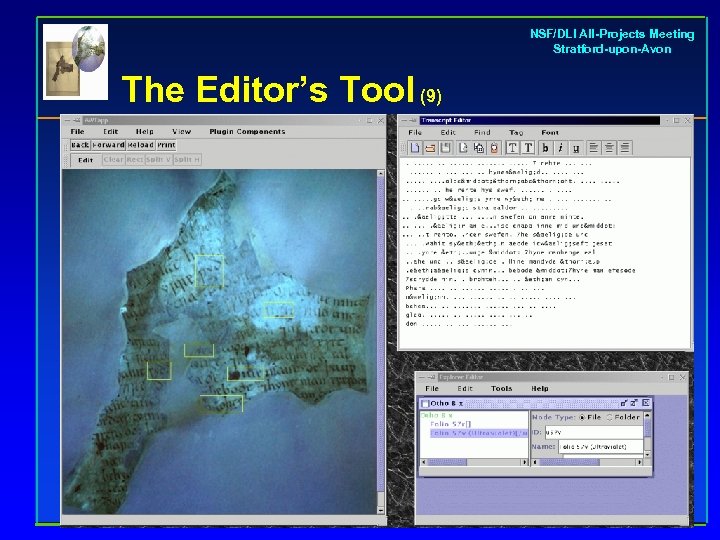Viewport: 720px width, 540px height.
Task: Click the ID input field
Action: pos(594,433)
